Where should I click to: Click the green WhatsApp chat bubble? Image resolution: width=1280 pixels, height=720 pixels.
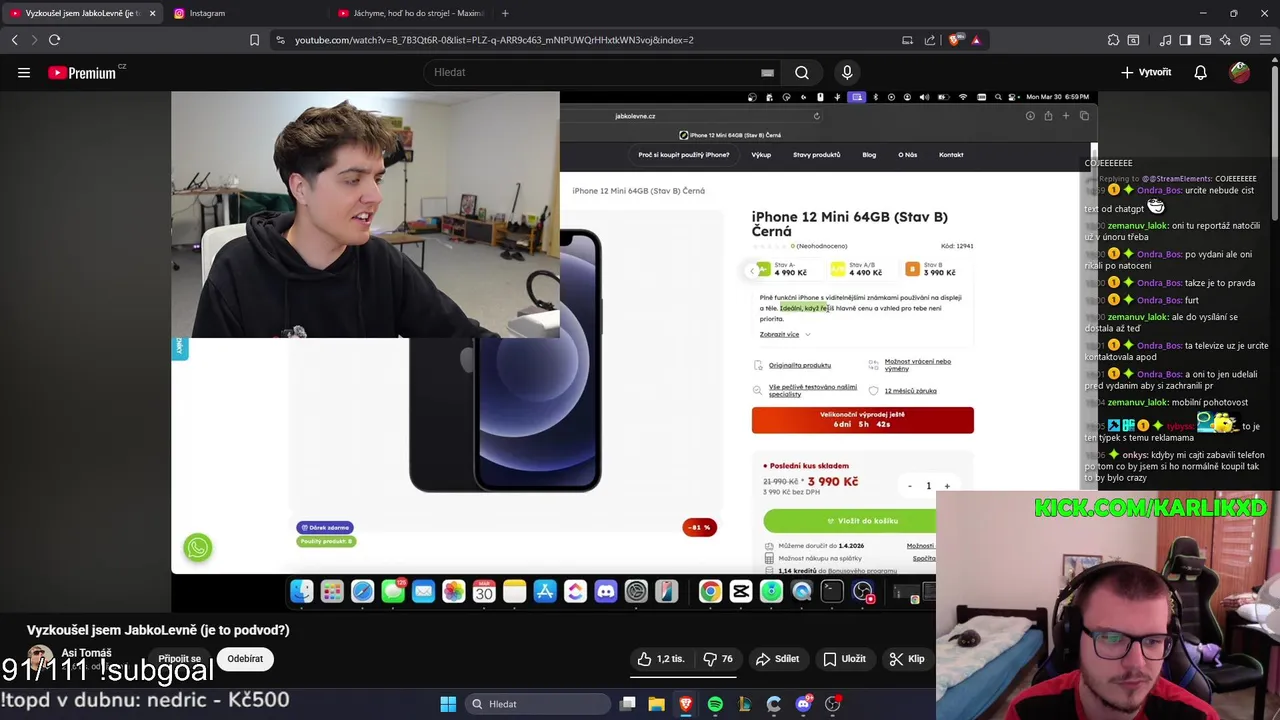[x=198, y=548]
